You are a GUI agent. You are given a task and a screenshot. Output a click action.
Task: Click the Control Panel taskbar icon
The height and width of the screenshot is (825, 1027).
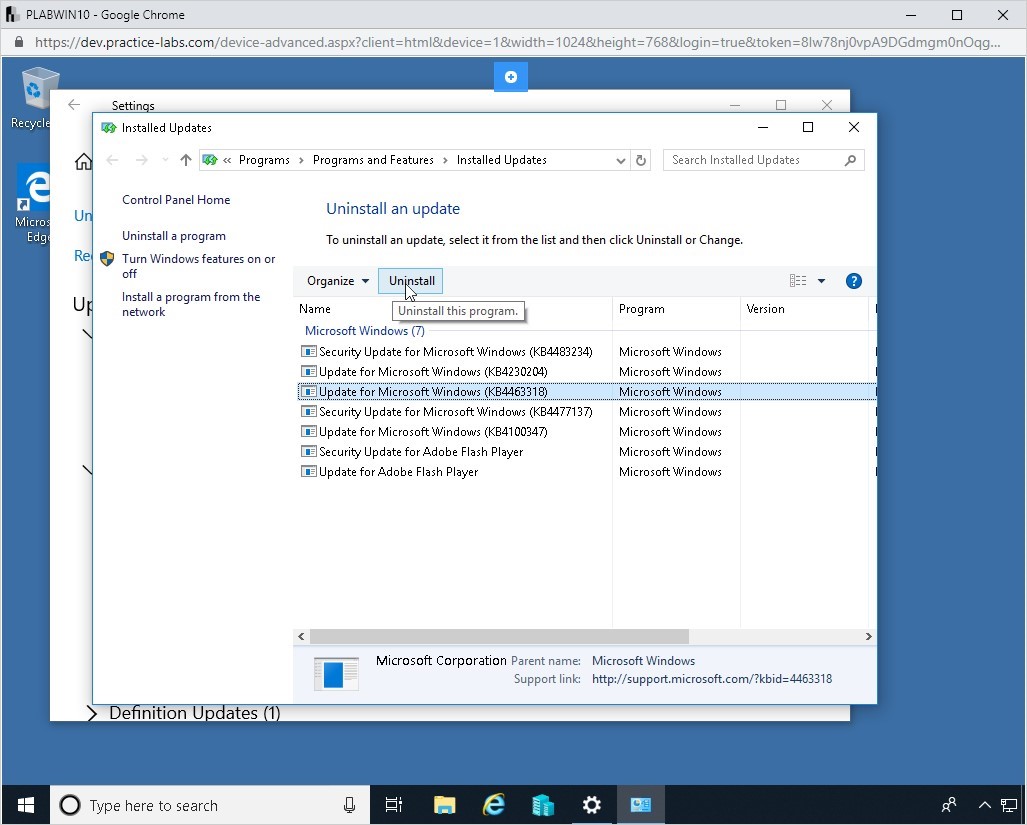click(x=641, y=805)
